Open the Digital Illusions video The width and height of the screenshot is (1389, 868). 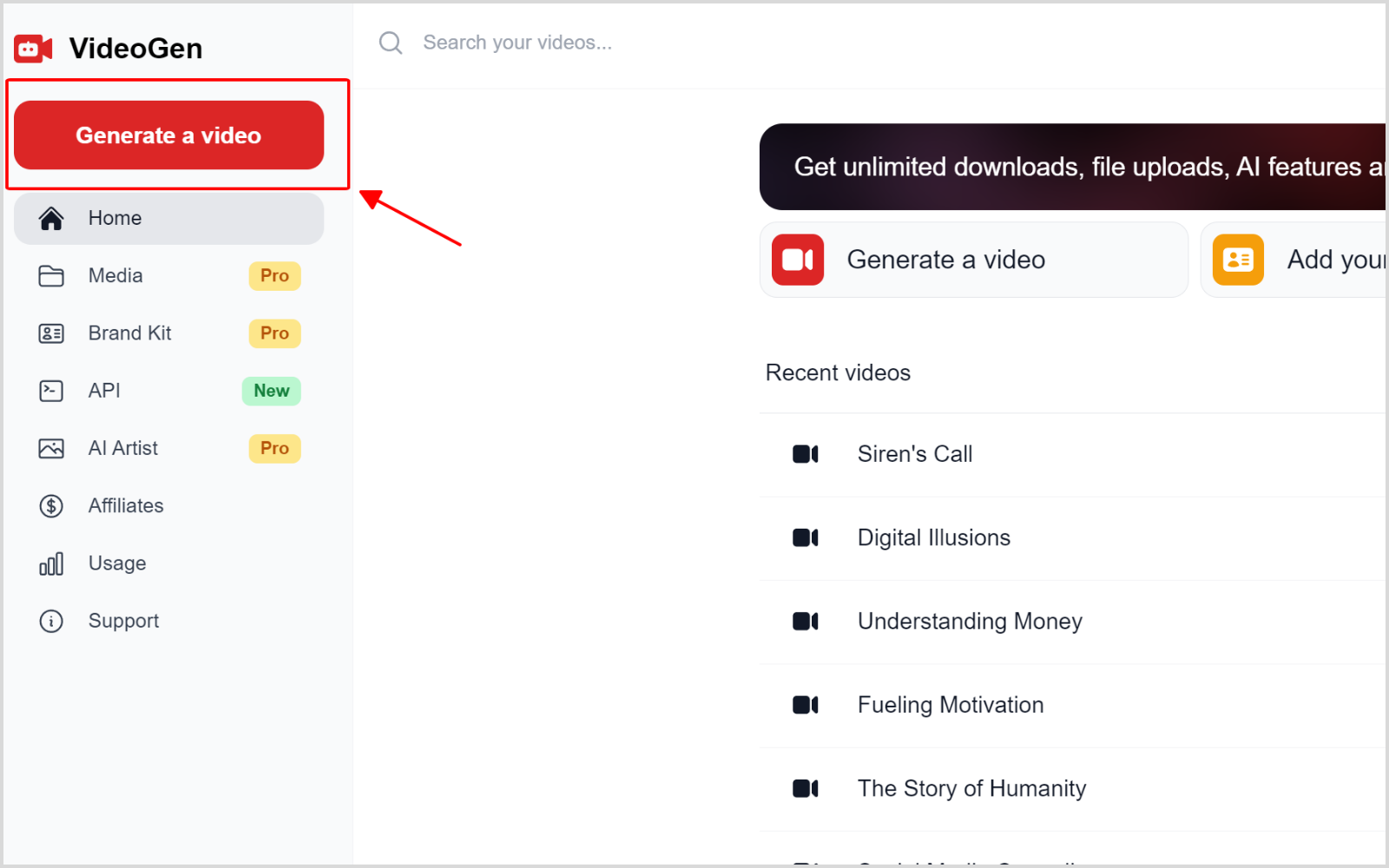[x=1073, y=538]
